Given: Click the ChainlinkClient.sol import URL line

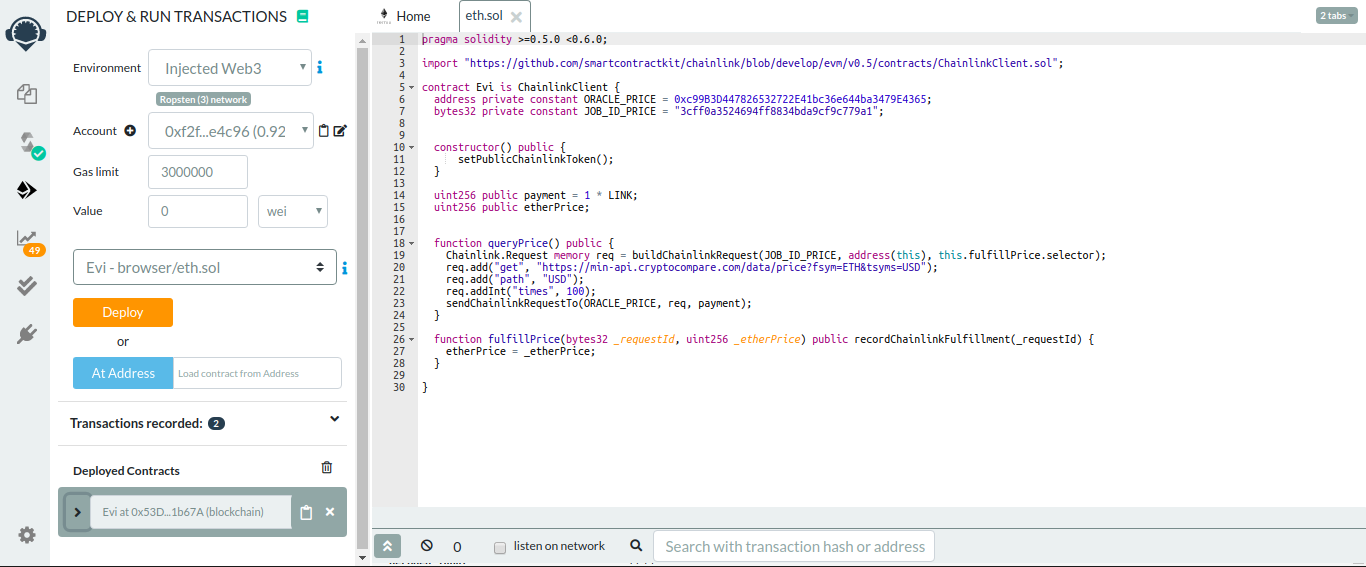Looking at the screenshot, I should point(742,63).
